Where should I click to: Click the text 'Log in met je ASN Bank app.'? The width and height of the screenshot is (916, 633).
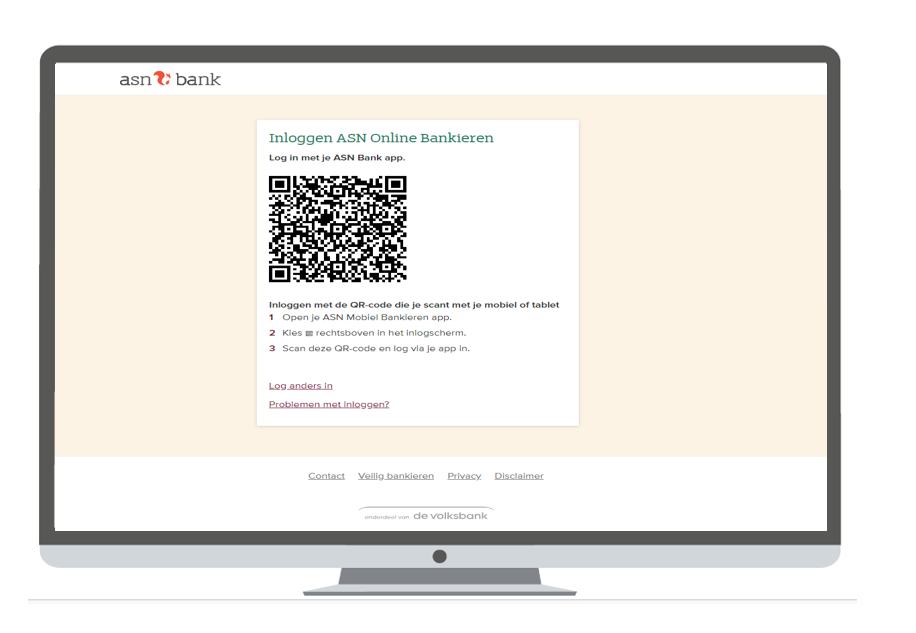point(336,158)
